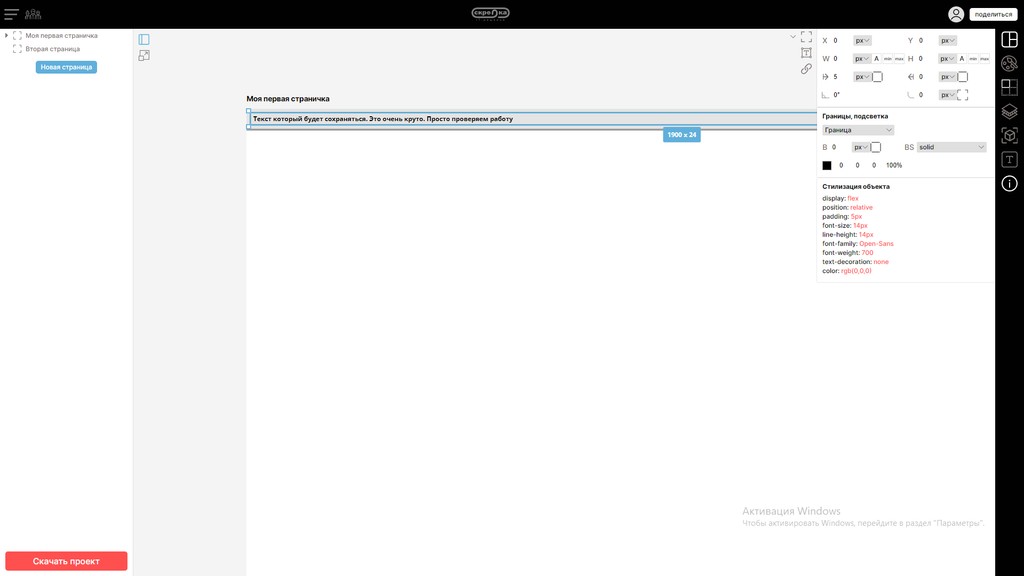Click the color: rgb(0,0,0) style line
Viewport: 1024px width, 576px height.
(847, 271)
